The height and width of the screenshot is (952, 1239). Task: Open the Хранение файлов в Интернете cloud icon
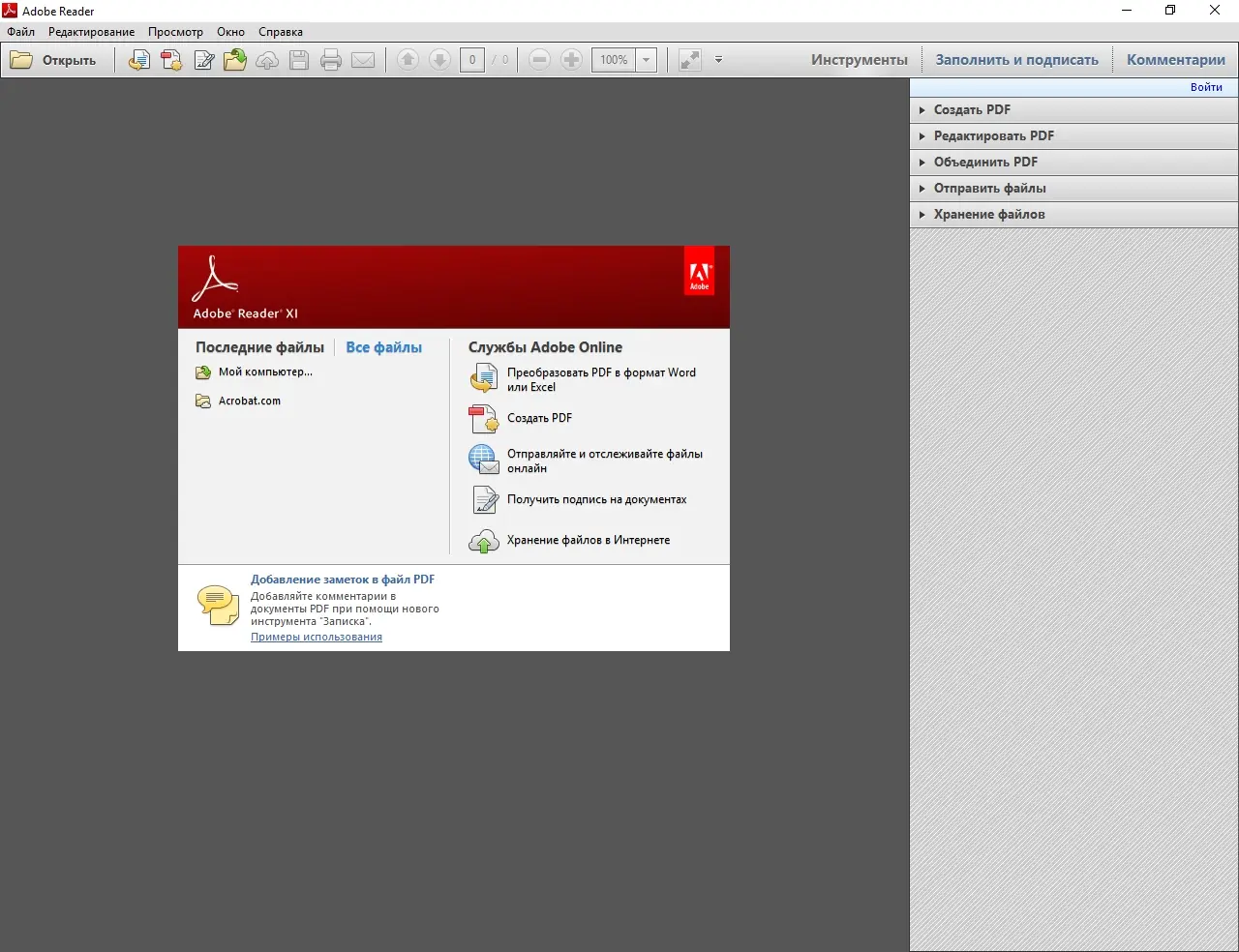[x=484, y=541]
